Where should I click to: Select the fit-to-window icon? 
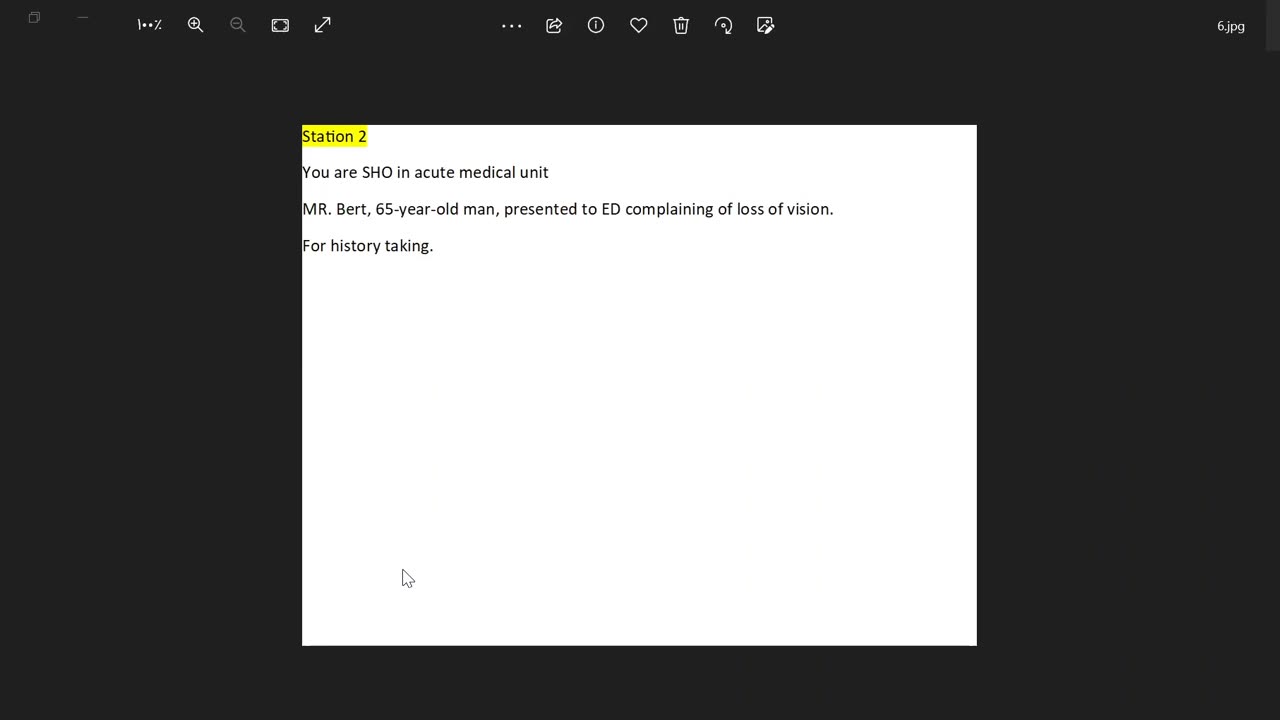280,25
